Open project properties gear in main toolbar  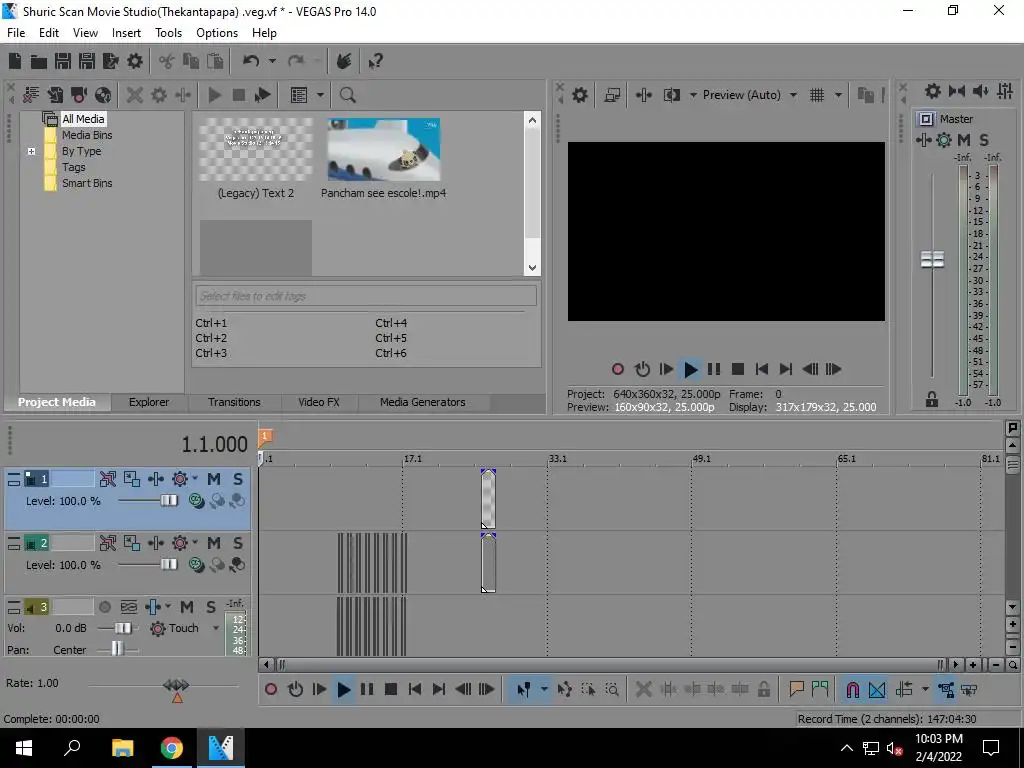[x=135, y=61]
